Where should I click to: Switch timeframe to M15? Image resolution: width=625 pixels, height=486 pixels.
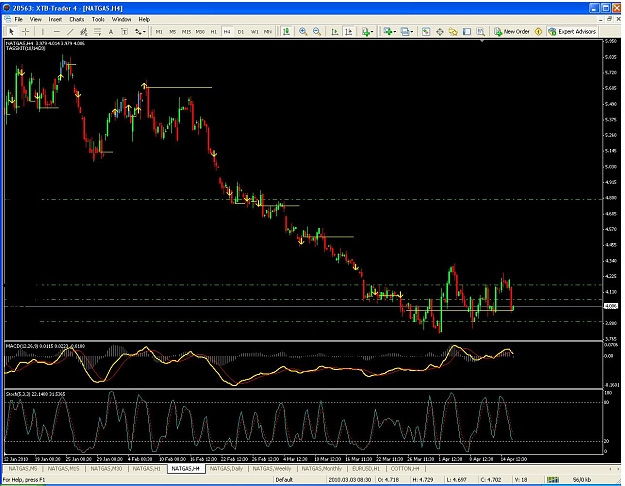point(186,31)
